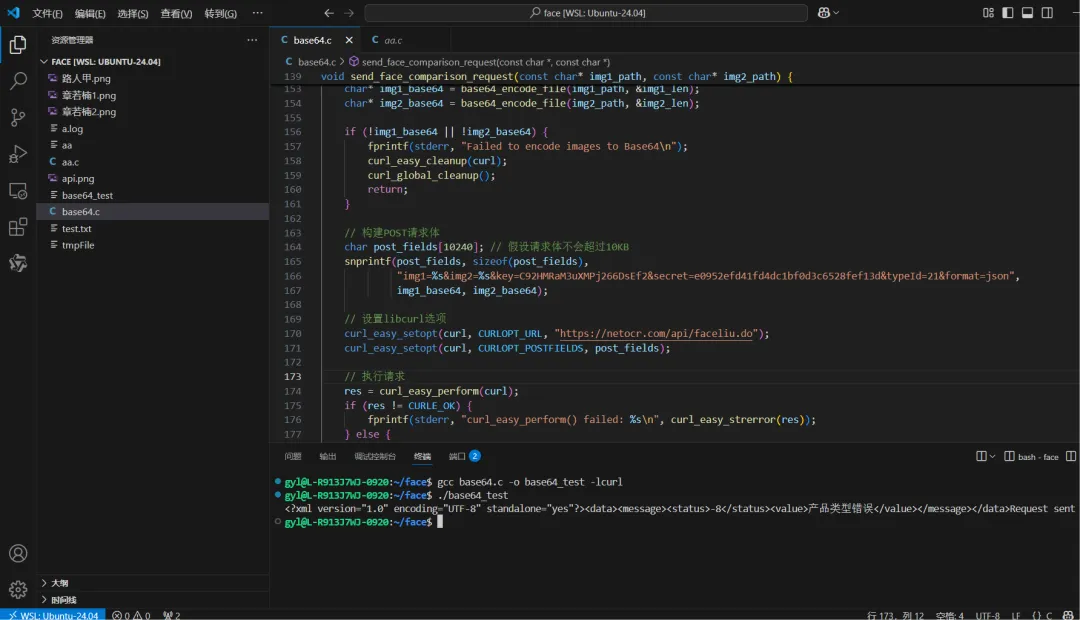Toggle the bottom panel visibility
The height and width of the screenshot is (620, 1080).
coord(1027,13)
